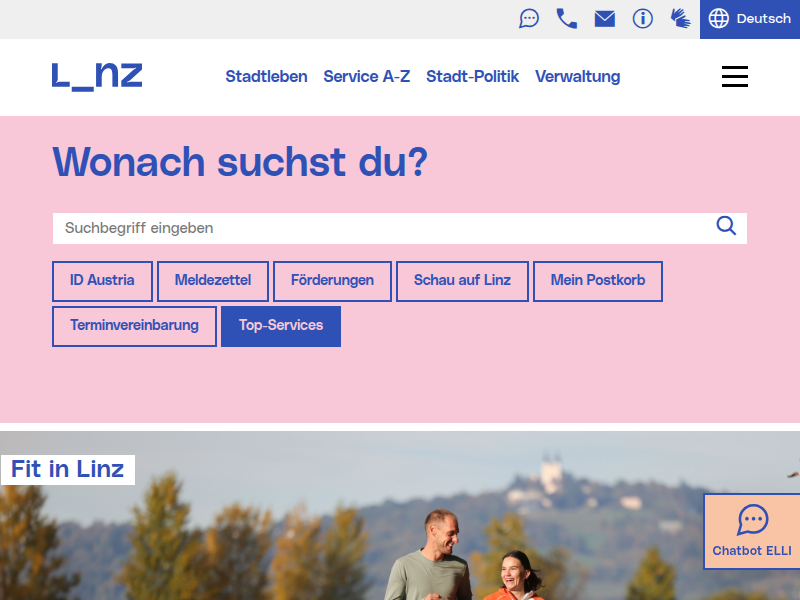This screenshot has height=600, width=800.
Task: Click the ID Austria button
Action: [102, 281]
